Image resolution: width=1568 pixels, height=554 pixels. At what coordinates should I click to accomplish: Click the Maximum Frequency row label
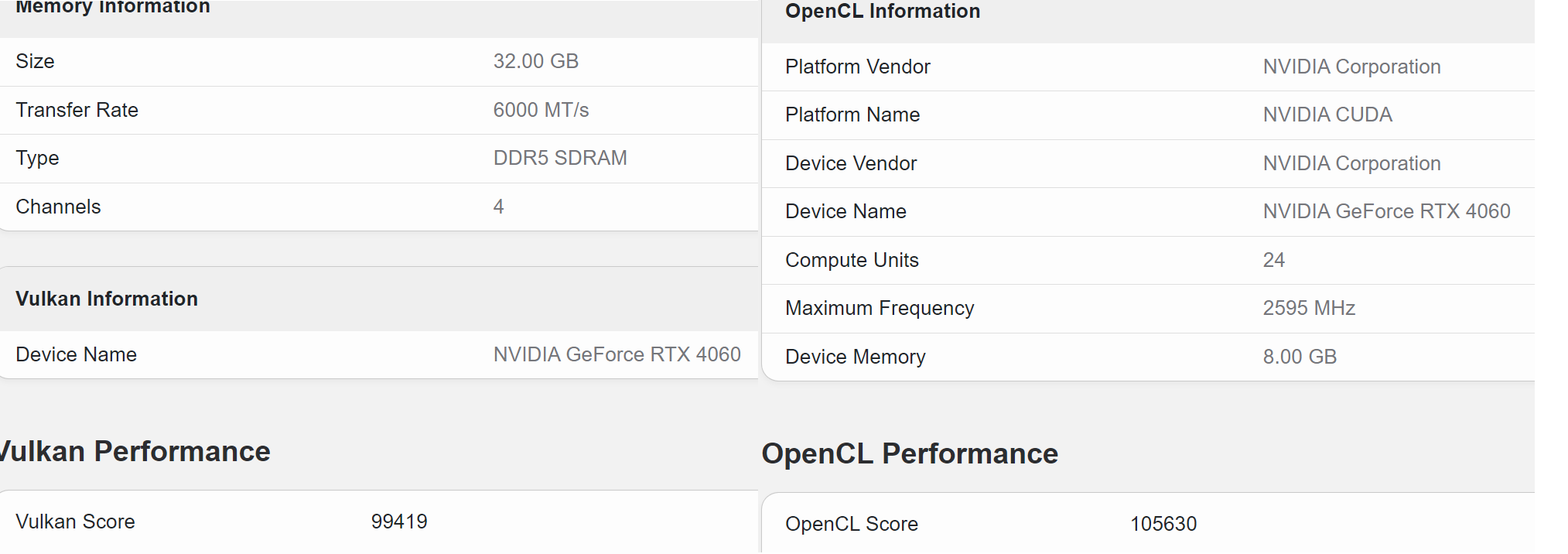click(879, 308)
